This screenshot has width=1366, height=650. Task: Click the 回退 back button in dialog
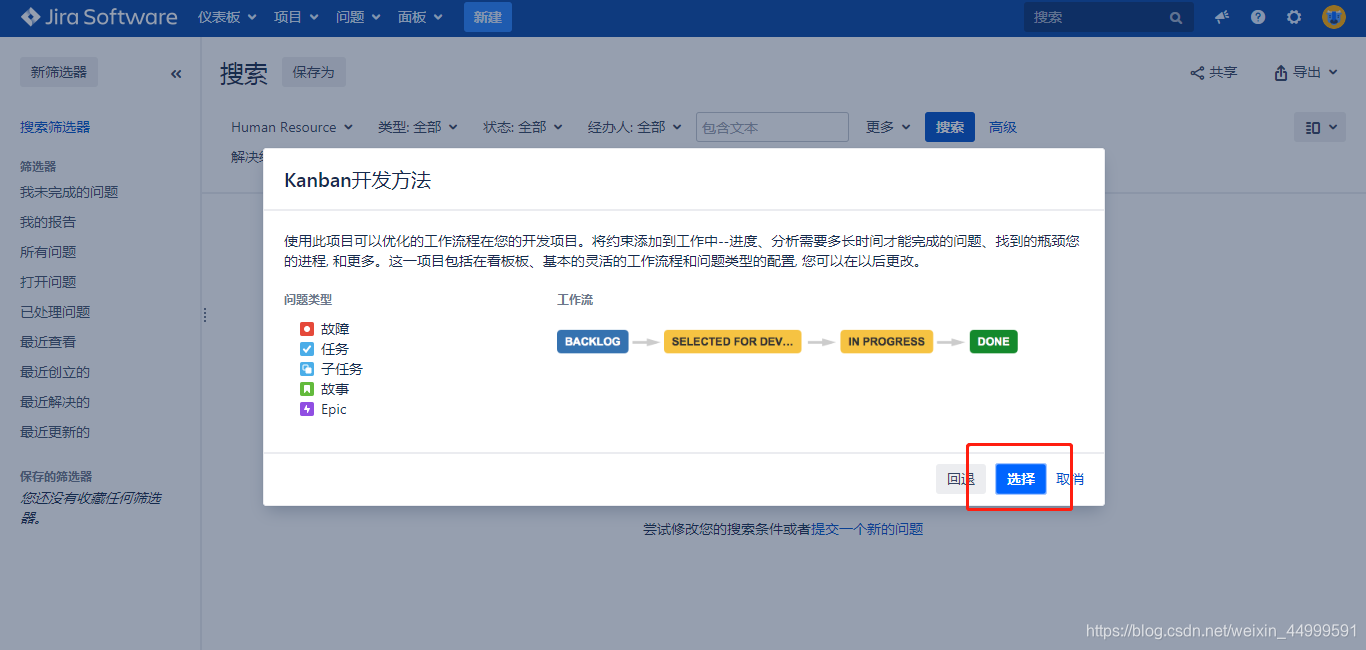(x=961, y=479)
